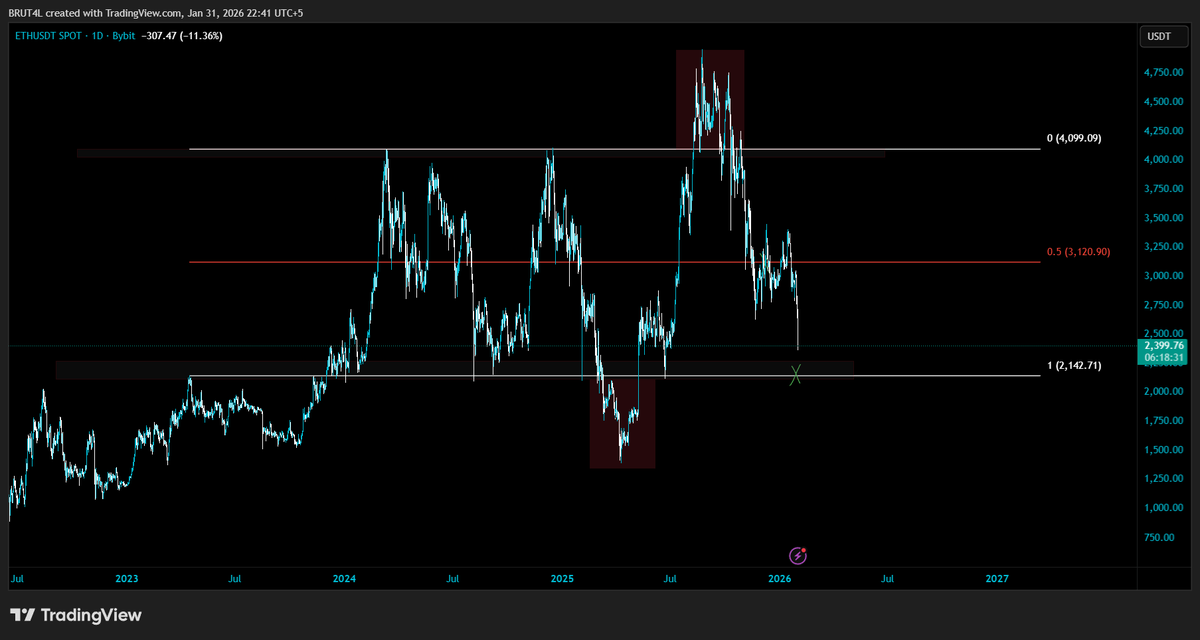Click the 1D interval label
Image resolution: width=1200 pixels, height=640 pixels.
[x=97, y=36]
